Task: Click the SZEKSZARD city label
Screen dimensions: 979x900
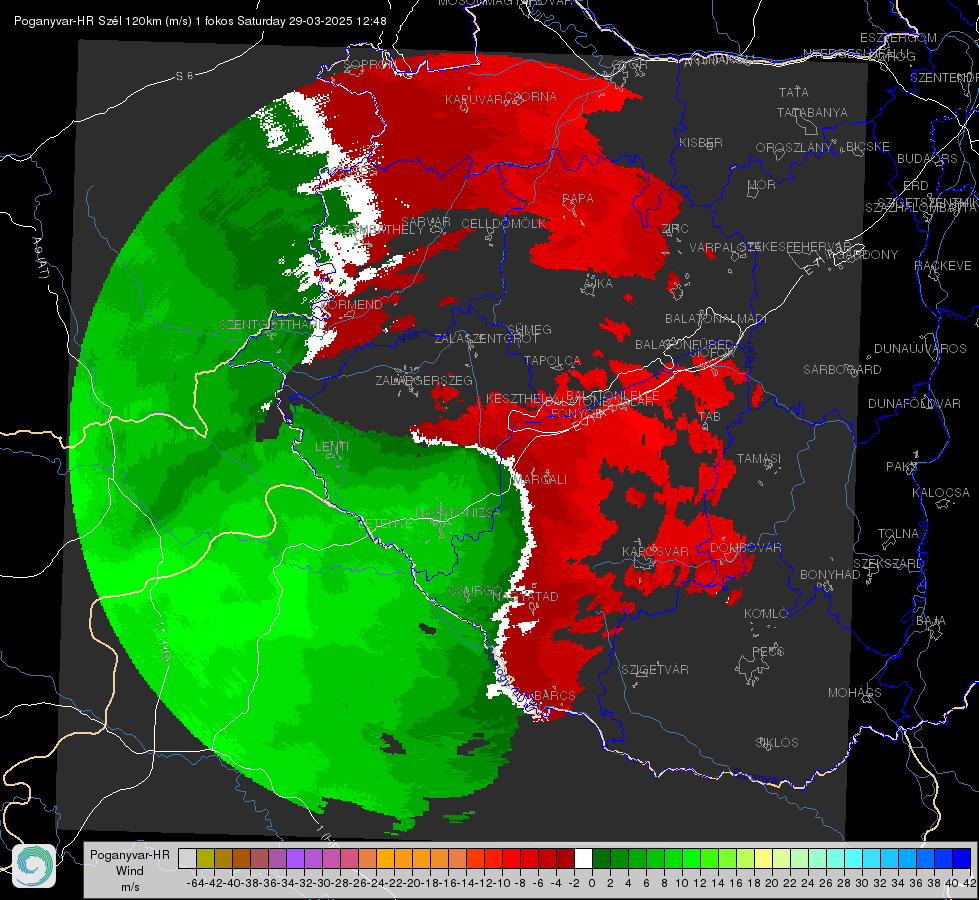Action: click(888, 564)
